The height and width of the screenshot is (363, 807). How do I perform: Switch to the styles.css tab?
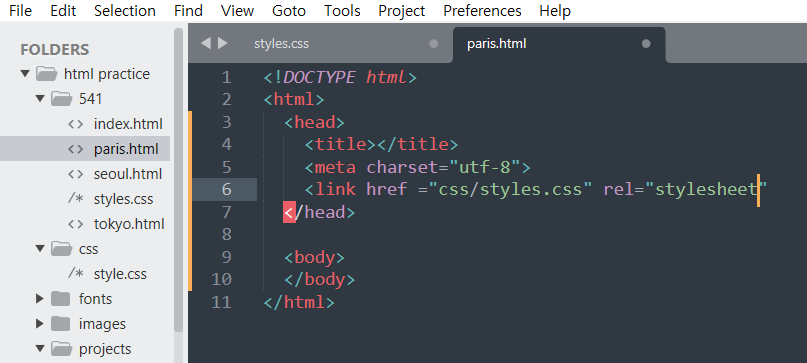(281, 44)
